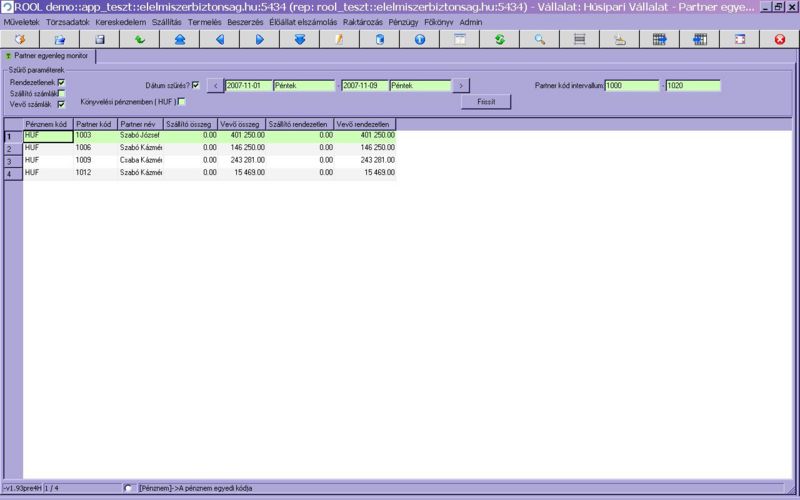800x500 pixels.
Task: Step date range forward with > button
Action: point(461,86)
